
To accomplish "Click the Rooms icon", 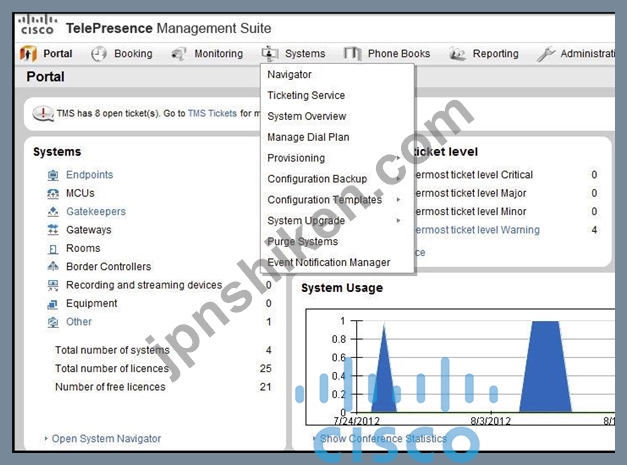I will tap(53, 249).
